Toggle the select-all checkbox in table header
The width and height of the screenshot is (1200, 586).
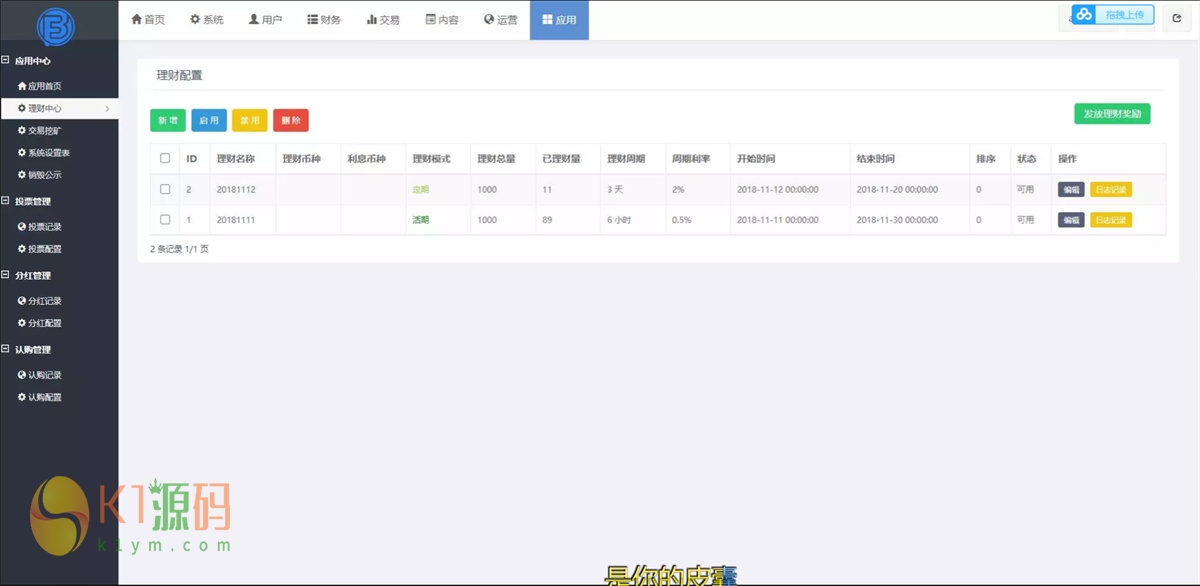[165, 158]
